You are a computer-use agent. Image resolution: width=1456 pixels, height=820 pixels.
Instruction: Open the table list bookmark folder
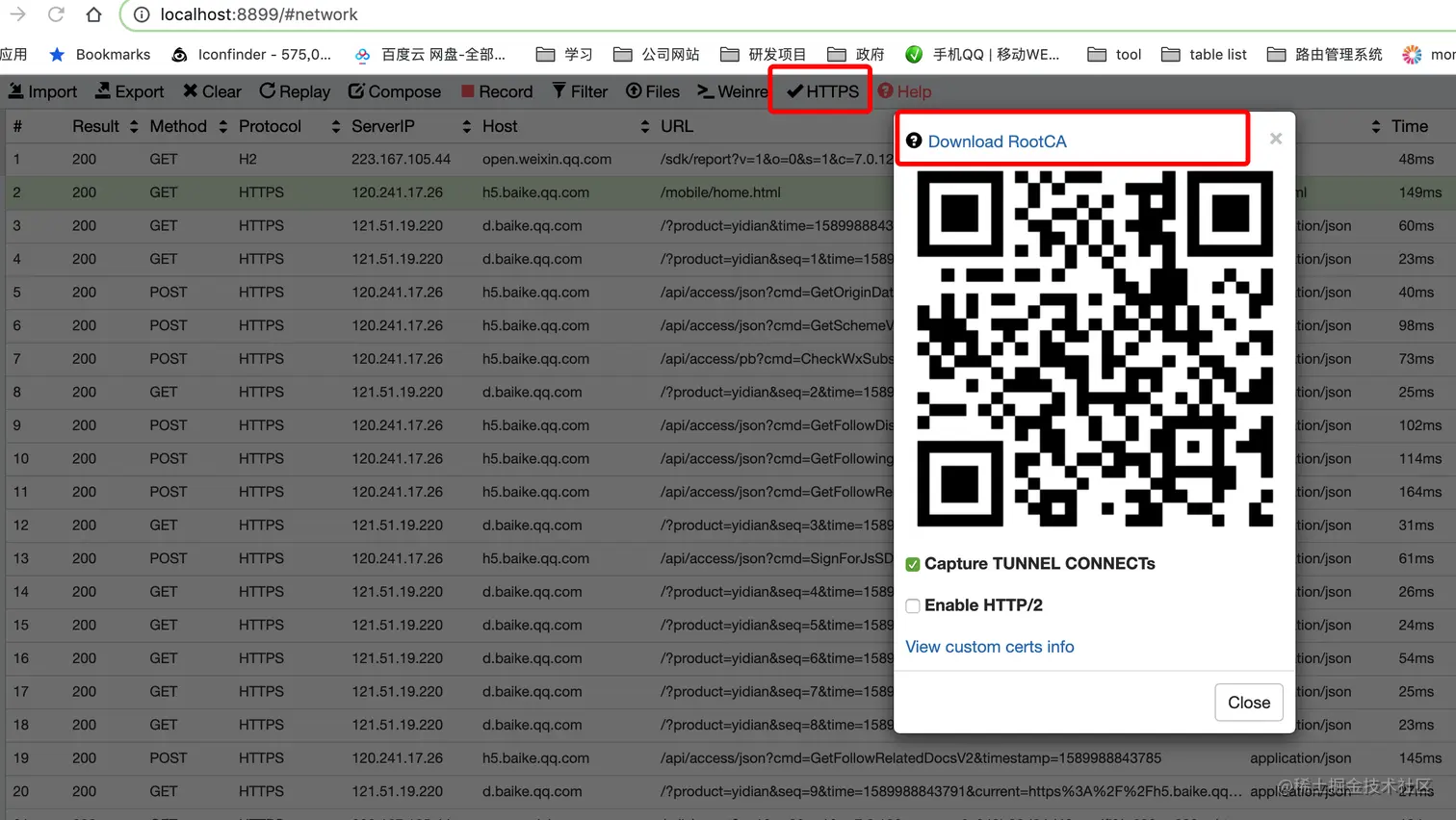[x=1204, y=55]
